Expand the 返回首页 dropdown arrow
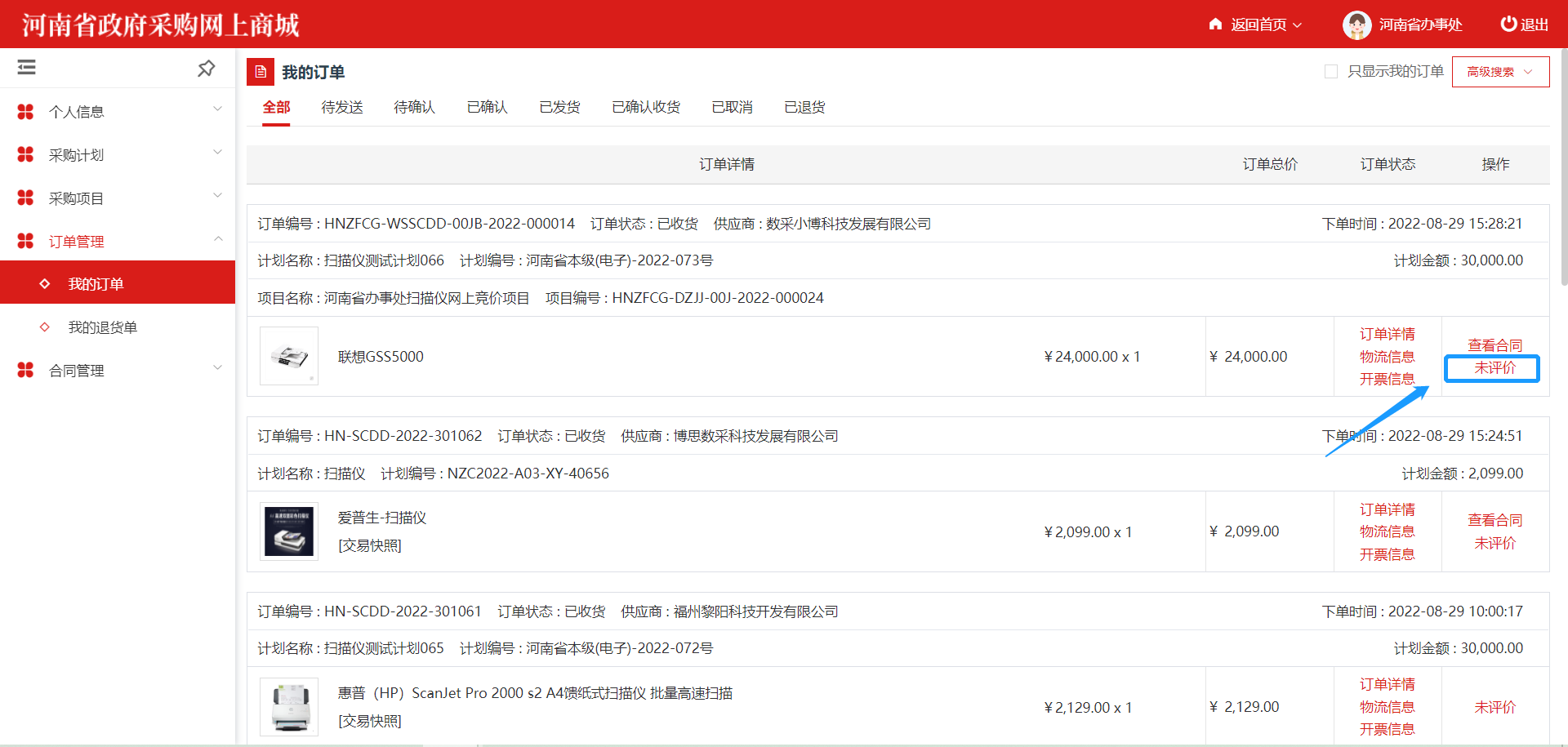The height and width of the screenshot is (747, 1568). pyautogui.click(x=1297, y=25)
